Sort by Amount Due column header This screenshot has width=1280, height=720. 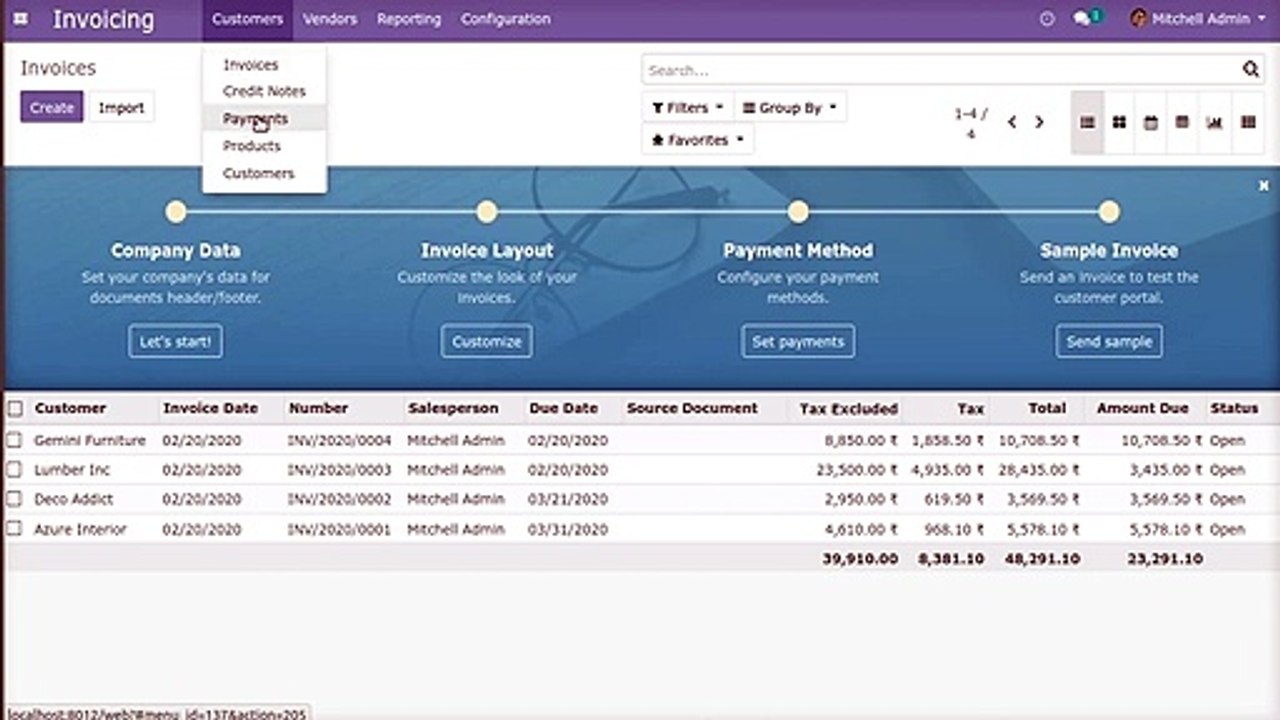click(x=1143, y=408)
